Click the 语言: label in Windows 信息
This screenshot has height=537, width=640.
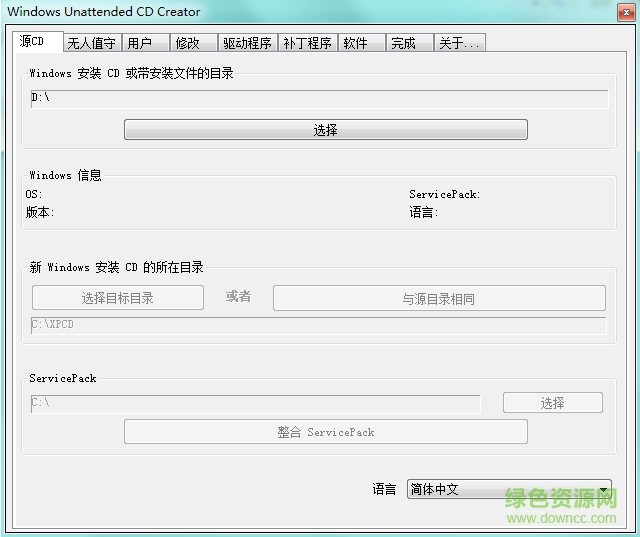pos(423,212)
